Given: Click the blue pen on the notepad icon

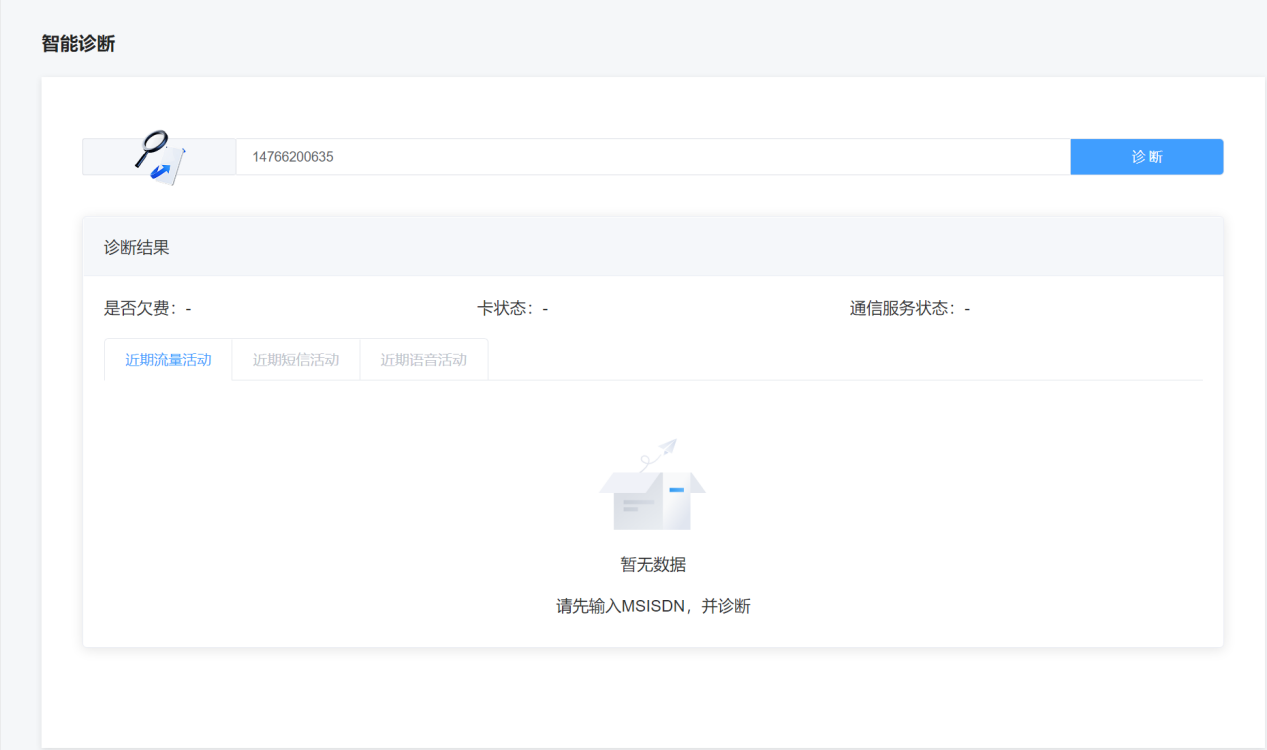Looking at the screenshot, I should click(160, 171).
